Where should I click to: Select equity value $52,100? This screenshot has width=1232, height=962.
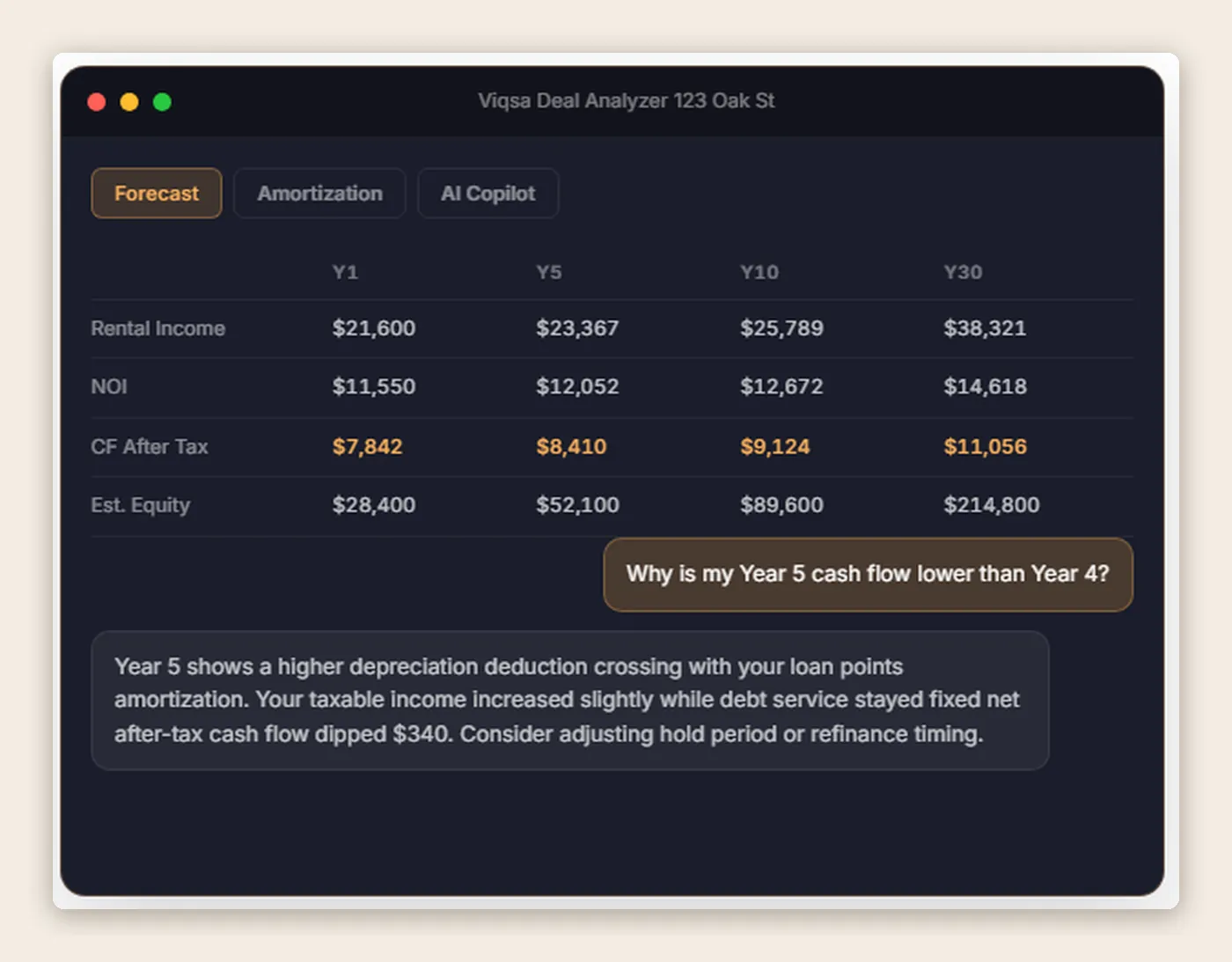577,505
